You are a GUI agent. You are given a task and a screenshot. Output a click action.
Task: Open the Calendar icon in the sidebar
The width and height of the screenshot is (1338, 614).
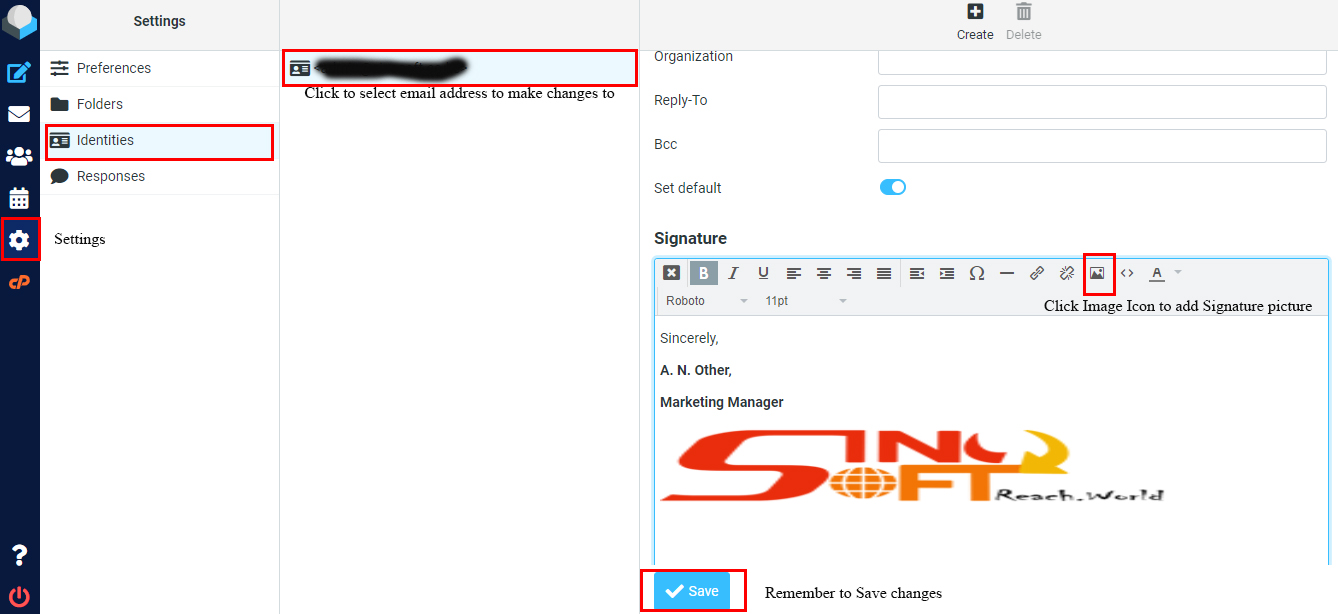point(19,198)
